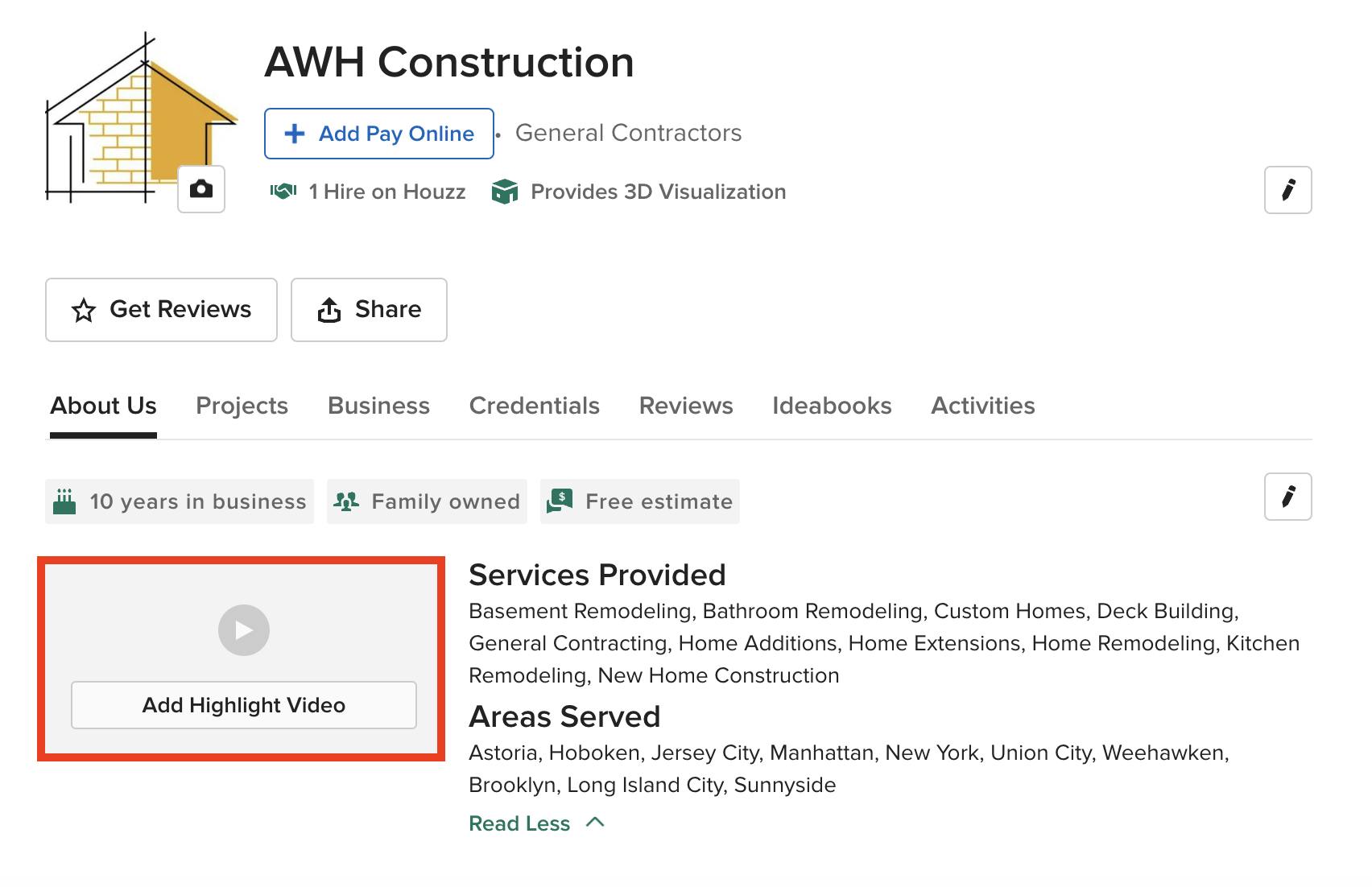
Task: Click the Free estimate badge text
Action: tap(659, 501)
